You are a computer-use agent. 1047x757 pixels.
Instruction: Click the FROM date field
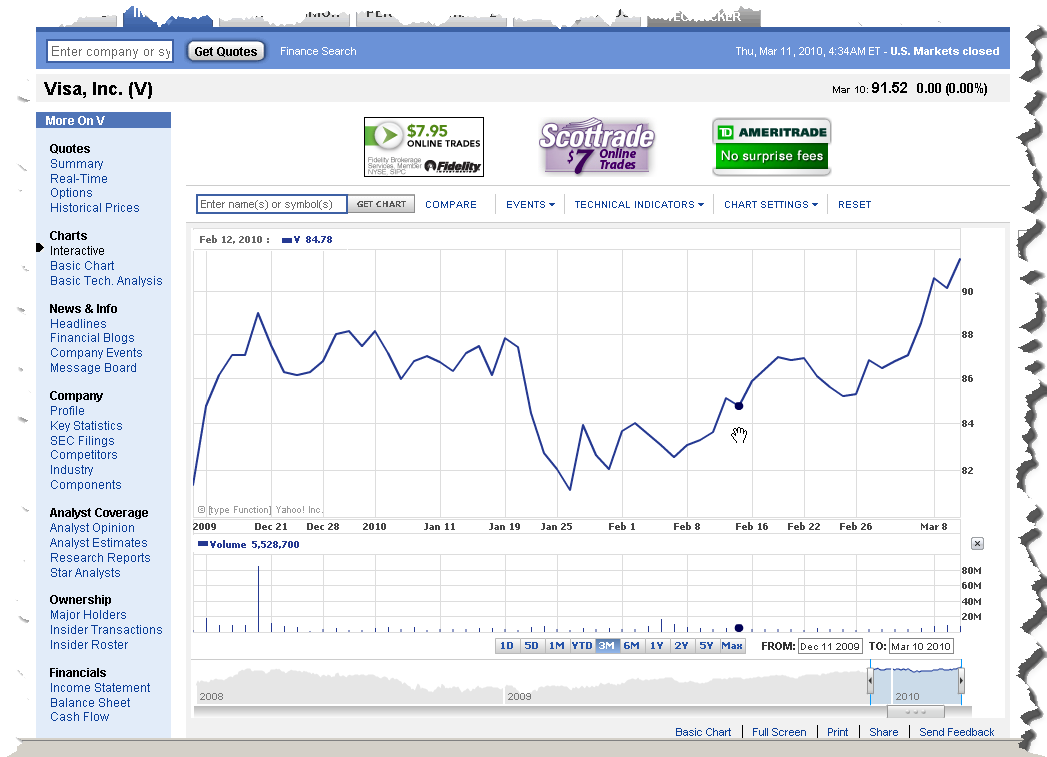pyautogui.click(x=829, y=647)
